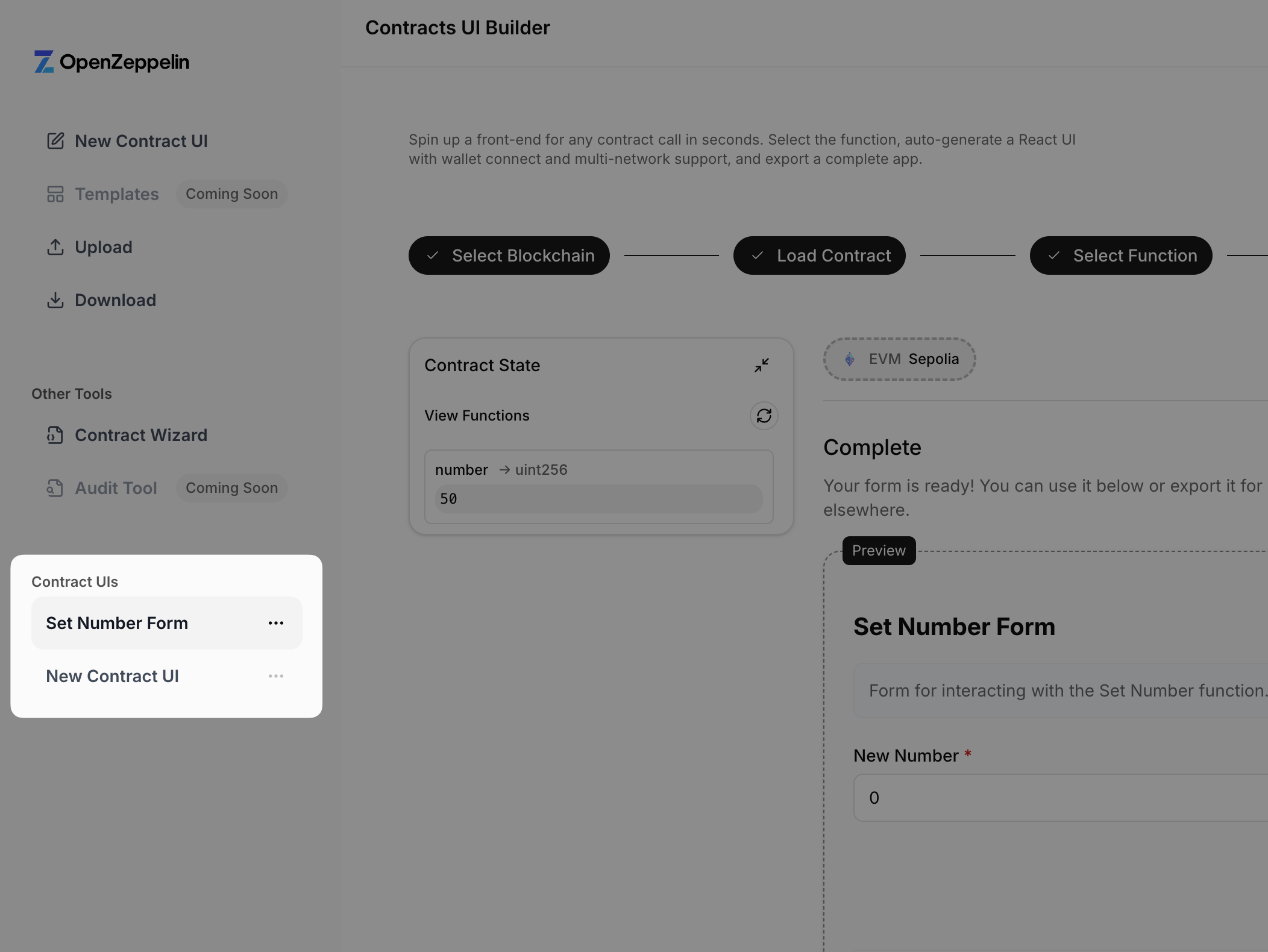Click the OpenZeppelin logo
1268x952 pixels.
point(111,61)
